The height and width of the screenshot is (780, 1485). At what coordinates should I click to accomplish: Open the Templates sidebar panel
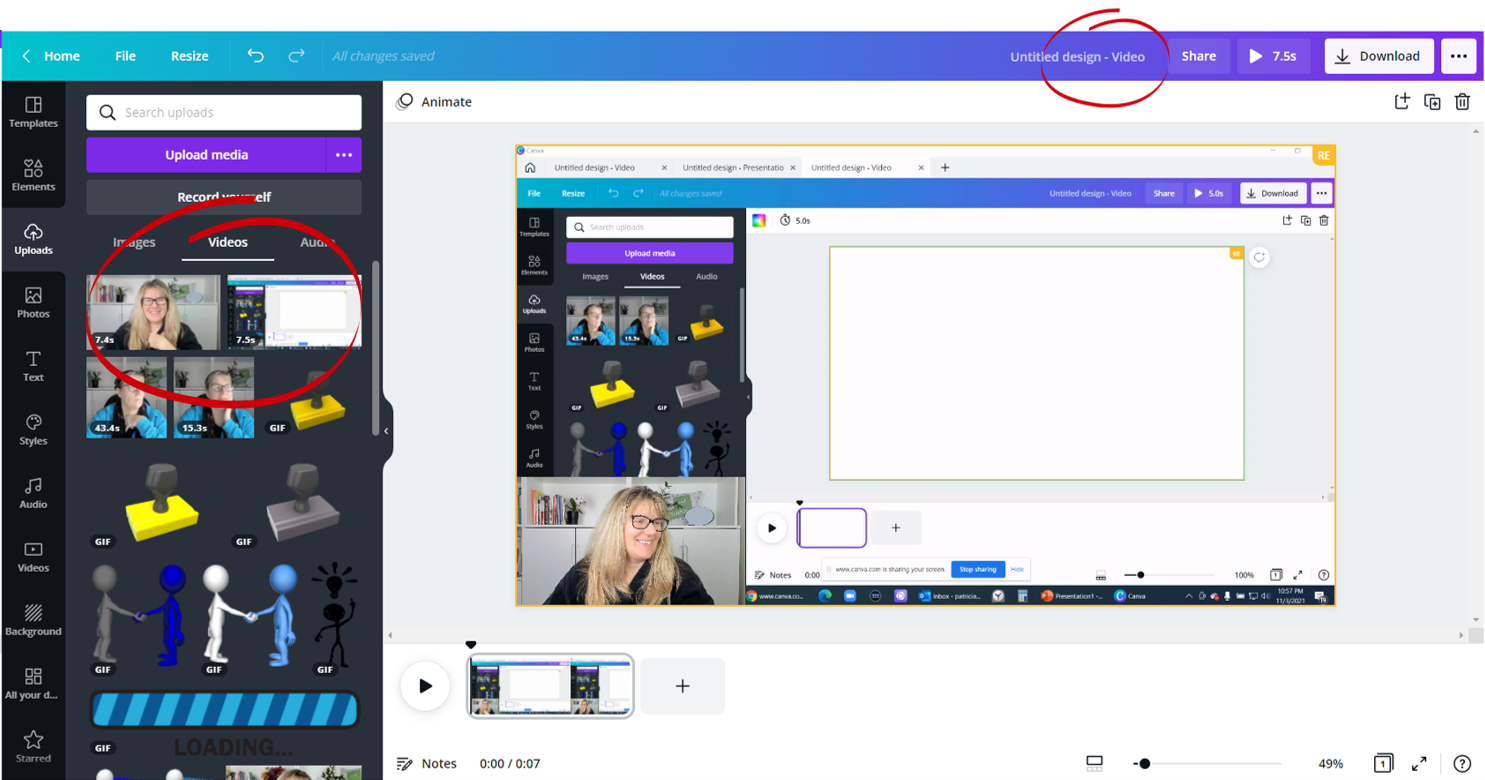(x=33, y=112)
